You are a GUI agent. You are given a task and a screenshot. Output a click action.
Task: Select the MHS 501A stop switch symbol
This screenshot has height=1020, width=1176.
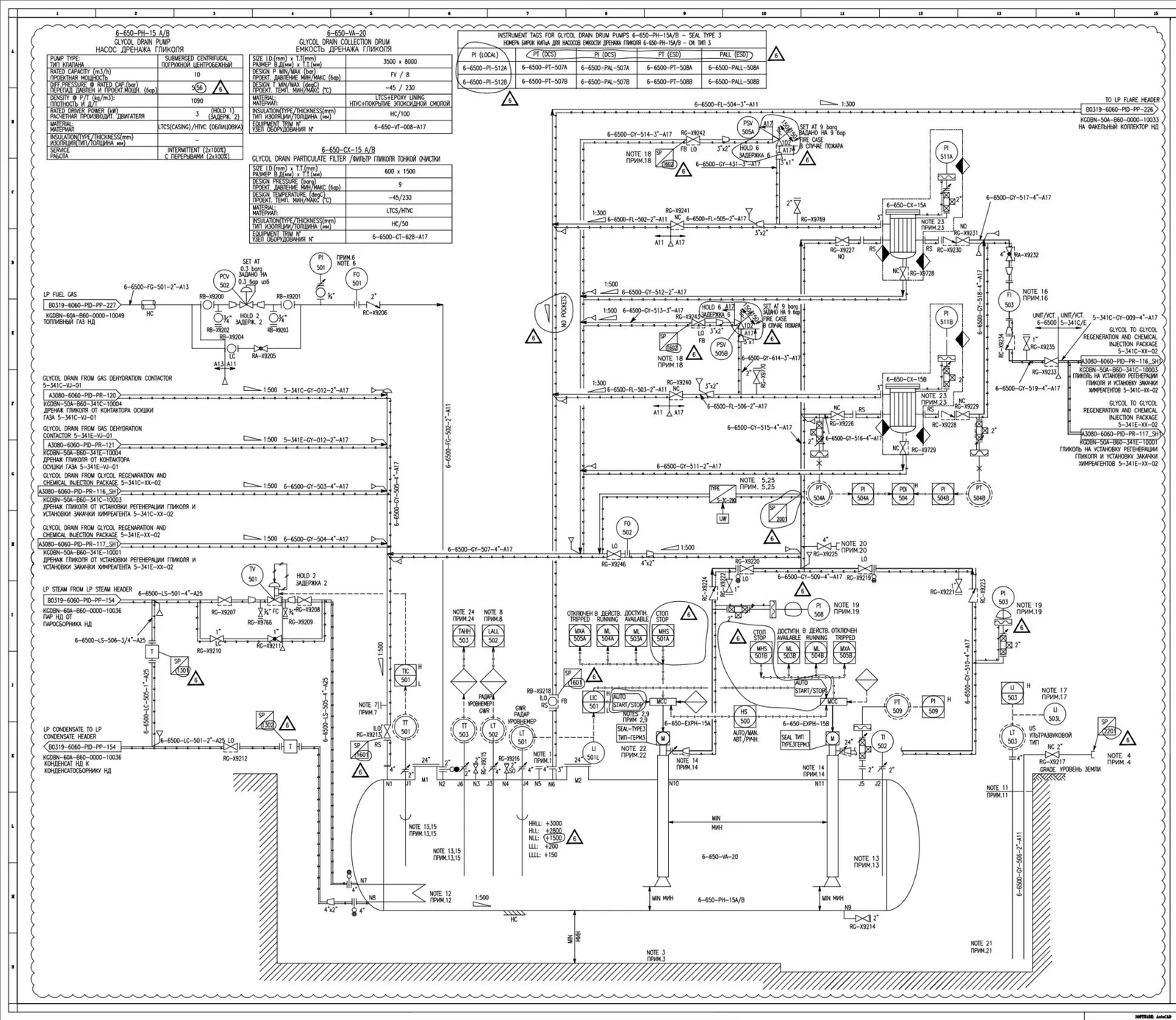[x=663, y=635]
